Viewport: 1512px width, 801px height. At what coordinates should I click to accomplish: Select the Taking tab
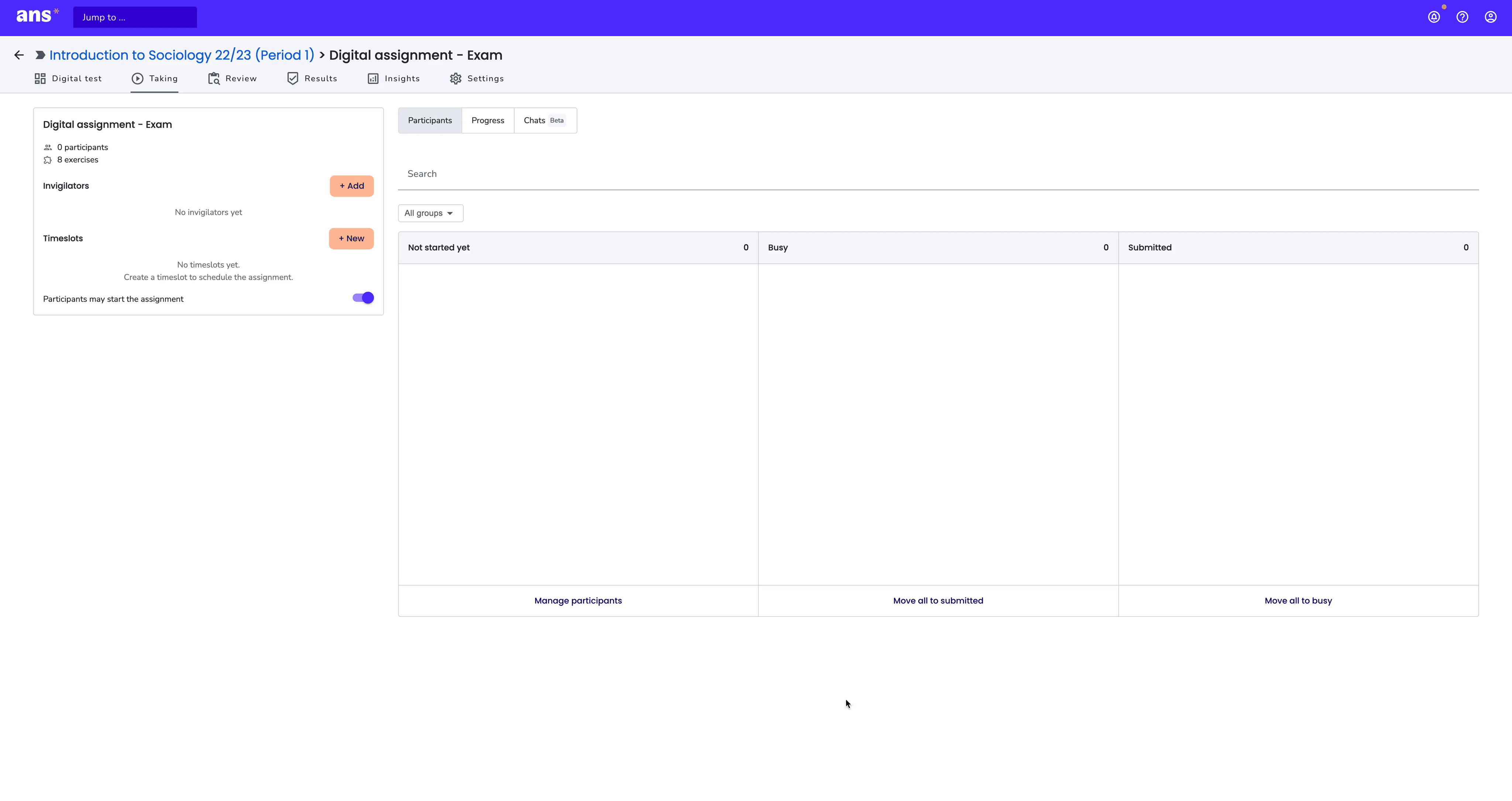click(154, 79)
